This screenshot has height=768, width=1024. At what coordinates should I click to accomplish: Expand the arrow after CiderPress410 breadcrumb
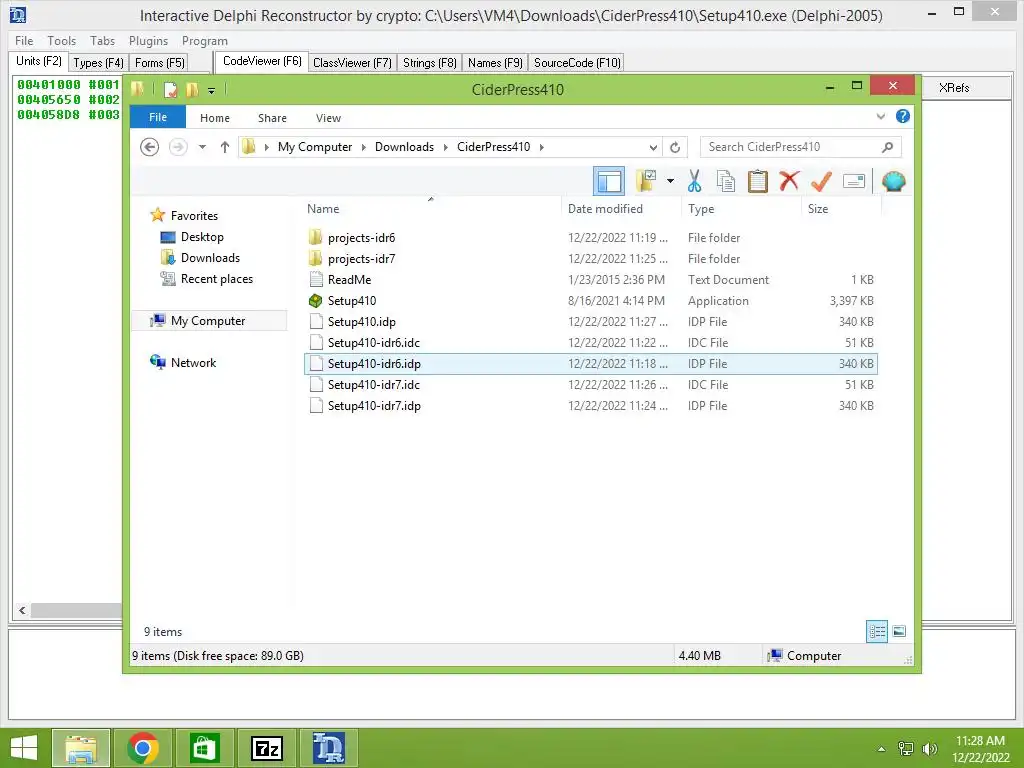click(x=541, y=147)
